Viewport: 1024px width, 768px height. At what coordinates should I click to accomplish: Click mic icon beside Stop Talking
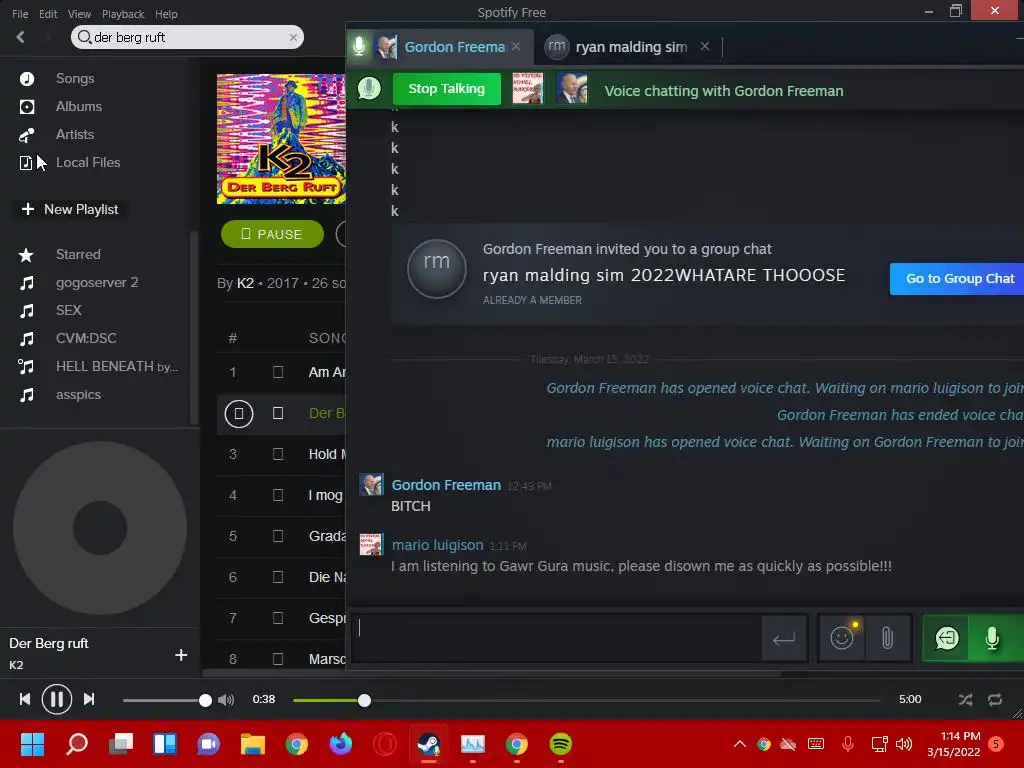(369, 89)
